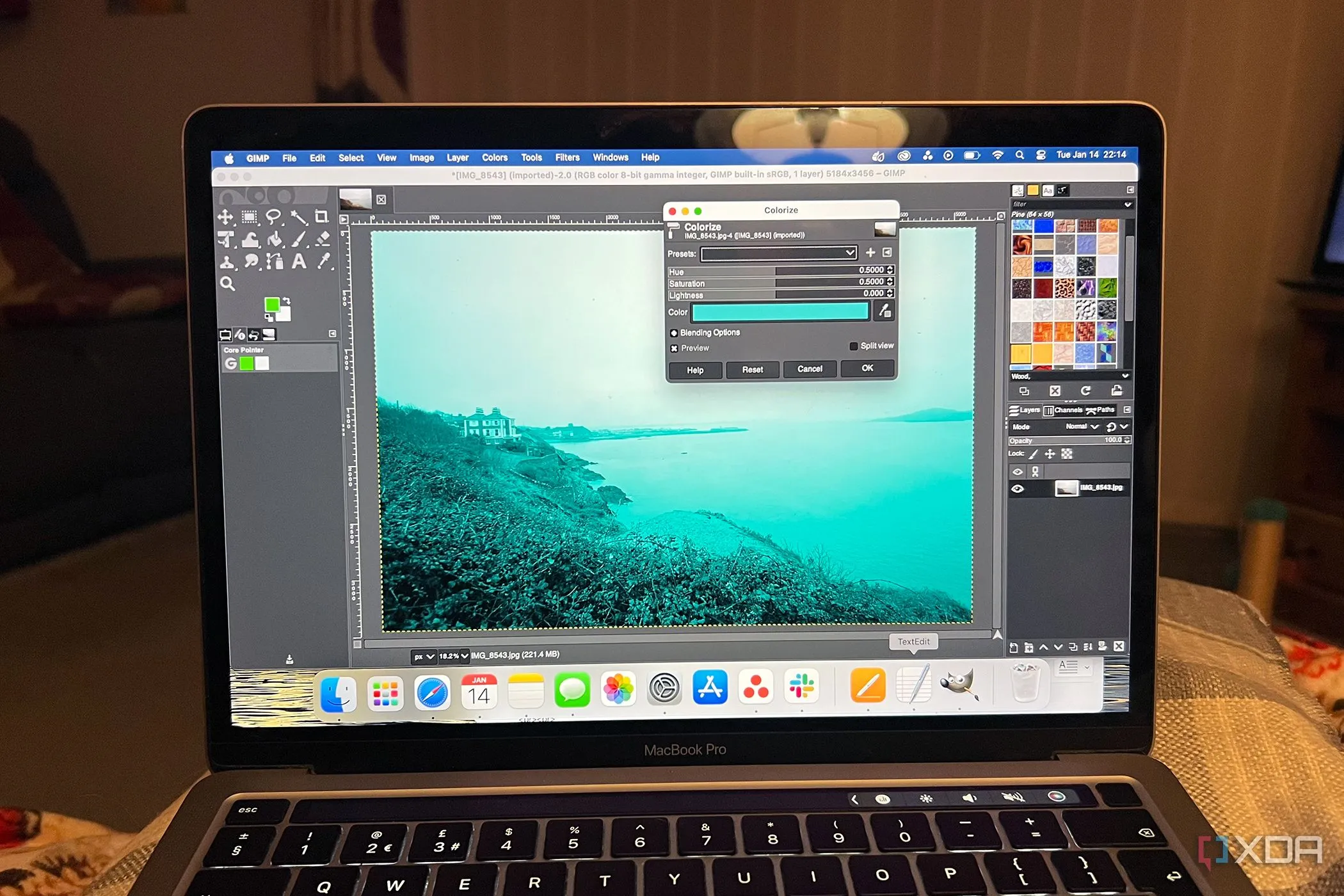Select the Move tool
The image size is (1344, 896).
point(225,217)
